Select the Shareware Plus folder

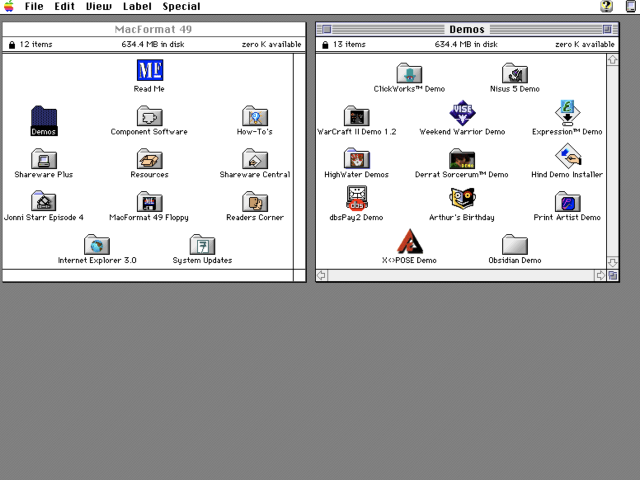pos(44,159)
